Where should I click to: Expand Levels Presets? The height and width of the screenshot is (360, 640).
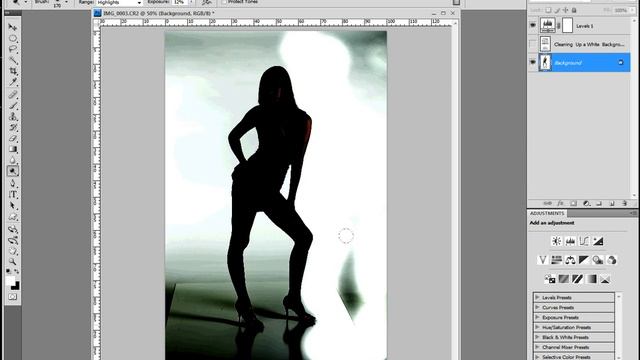pos(537,298)
